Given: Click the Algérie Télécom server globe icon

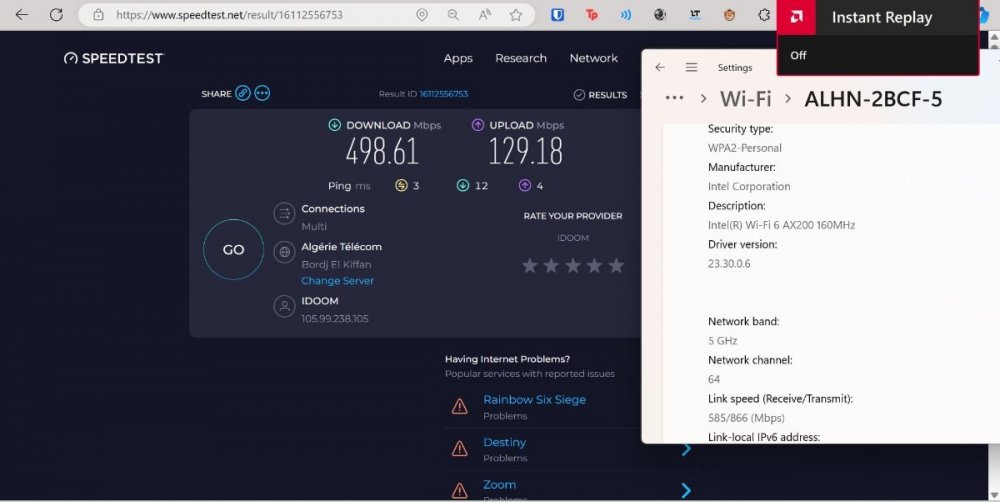Looking at the screenshot, I should click(x=284, y=252).
